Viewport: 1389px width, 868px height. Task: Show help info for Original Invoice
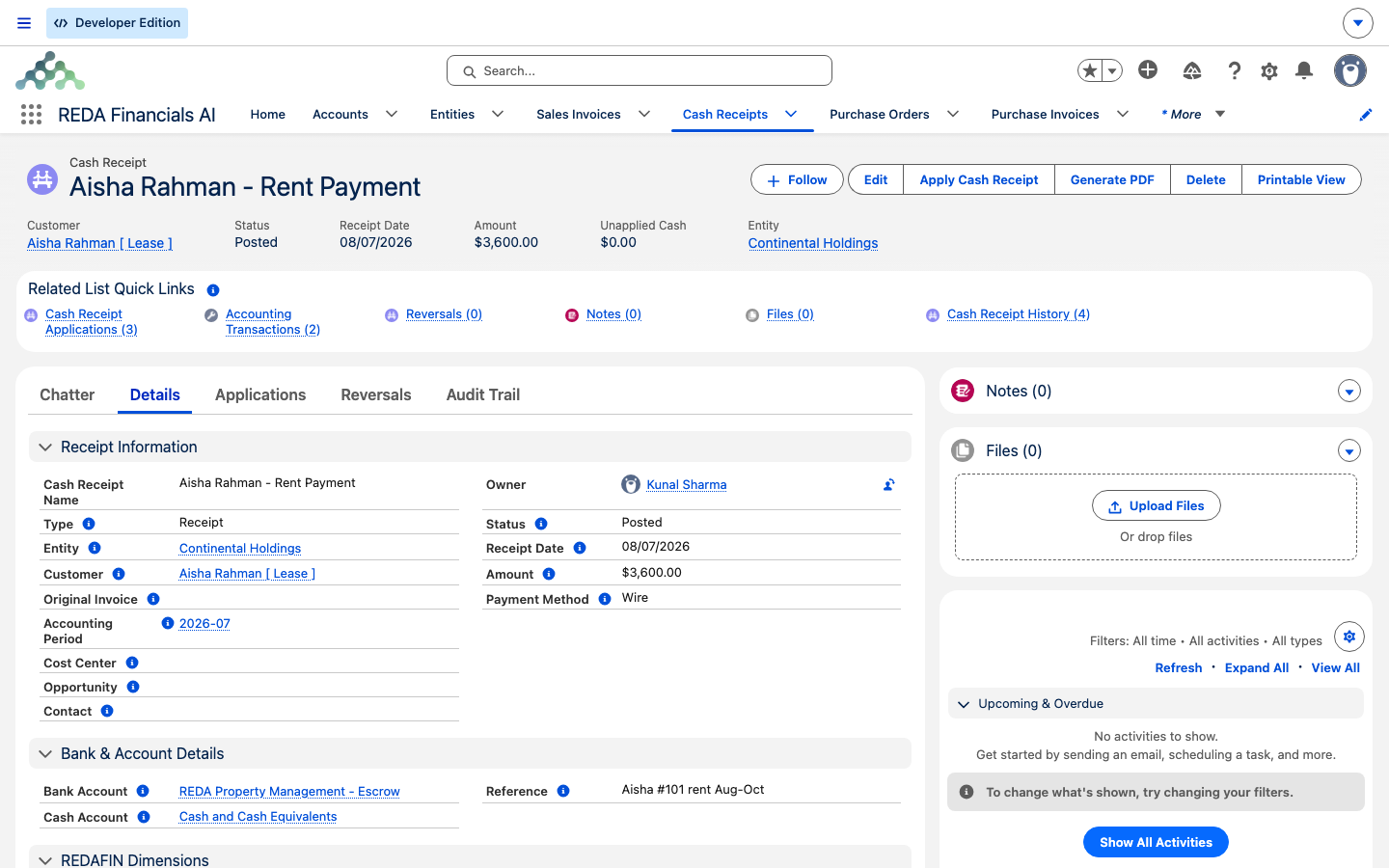point(153,599)
